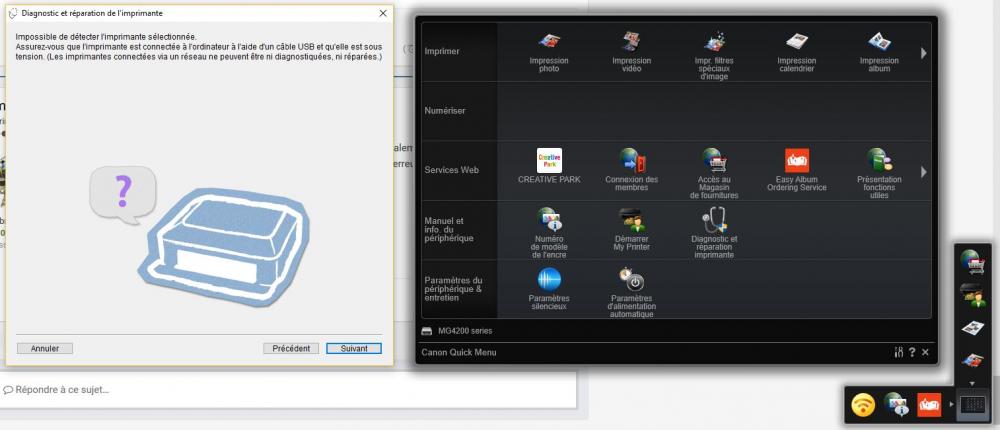Click photo print icon in vertical shortcut bar

click(x=973, y=360)
